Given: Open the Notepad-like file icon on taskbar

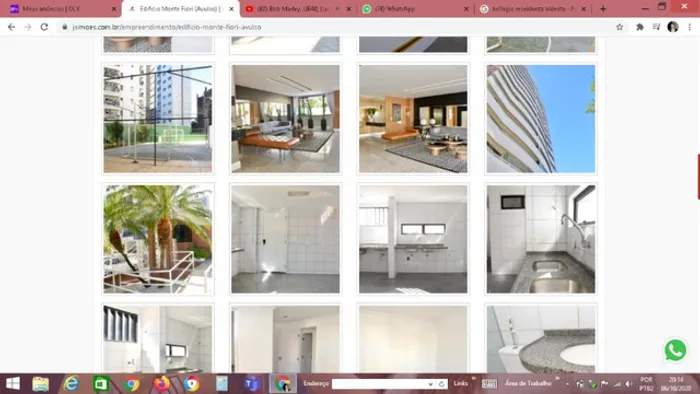Looking at the screenshot, I should [x=222, y=384].
